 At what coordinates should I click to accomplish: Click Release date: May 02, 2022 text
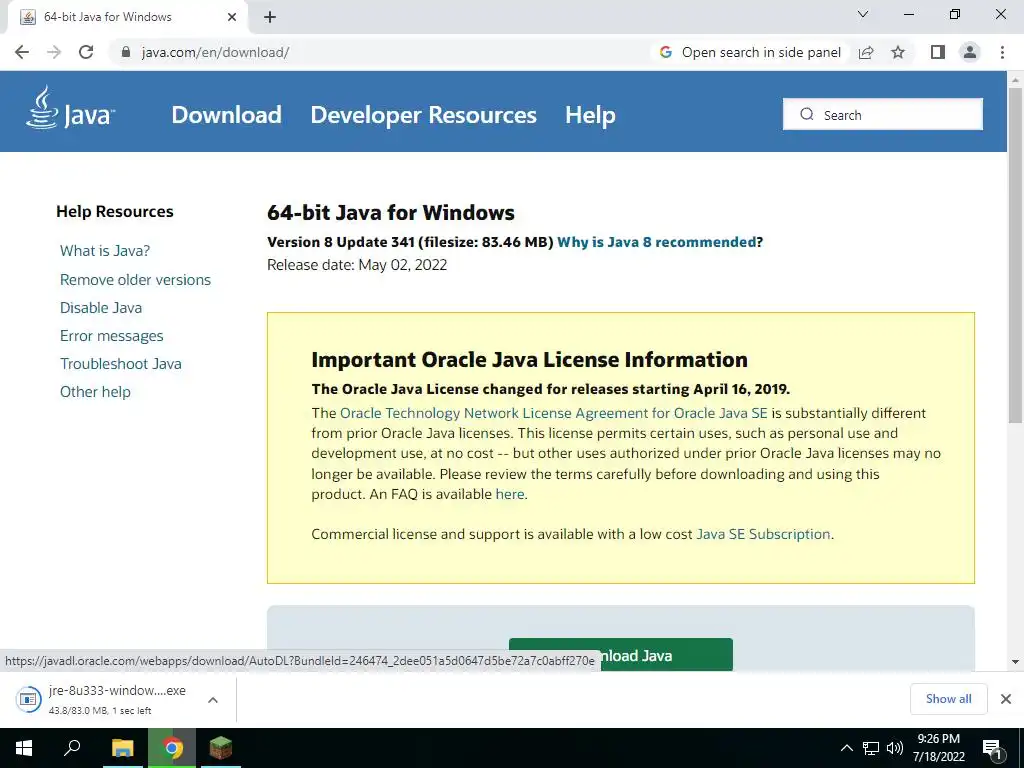coord(357,264)
